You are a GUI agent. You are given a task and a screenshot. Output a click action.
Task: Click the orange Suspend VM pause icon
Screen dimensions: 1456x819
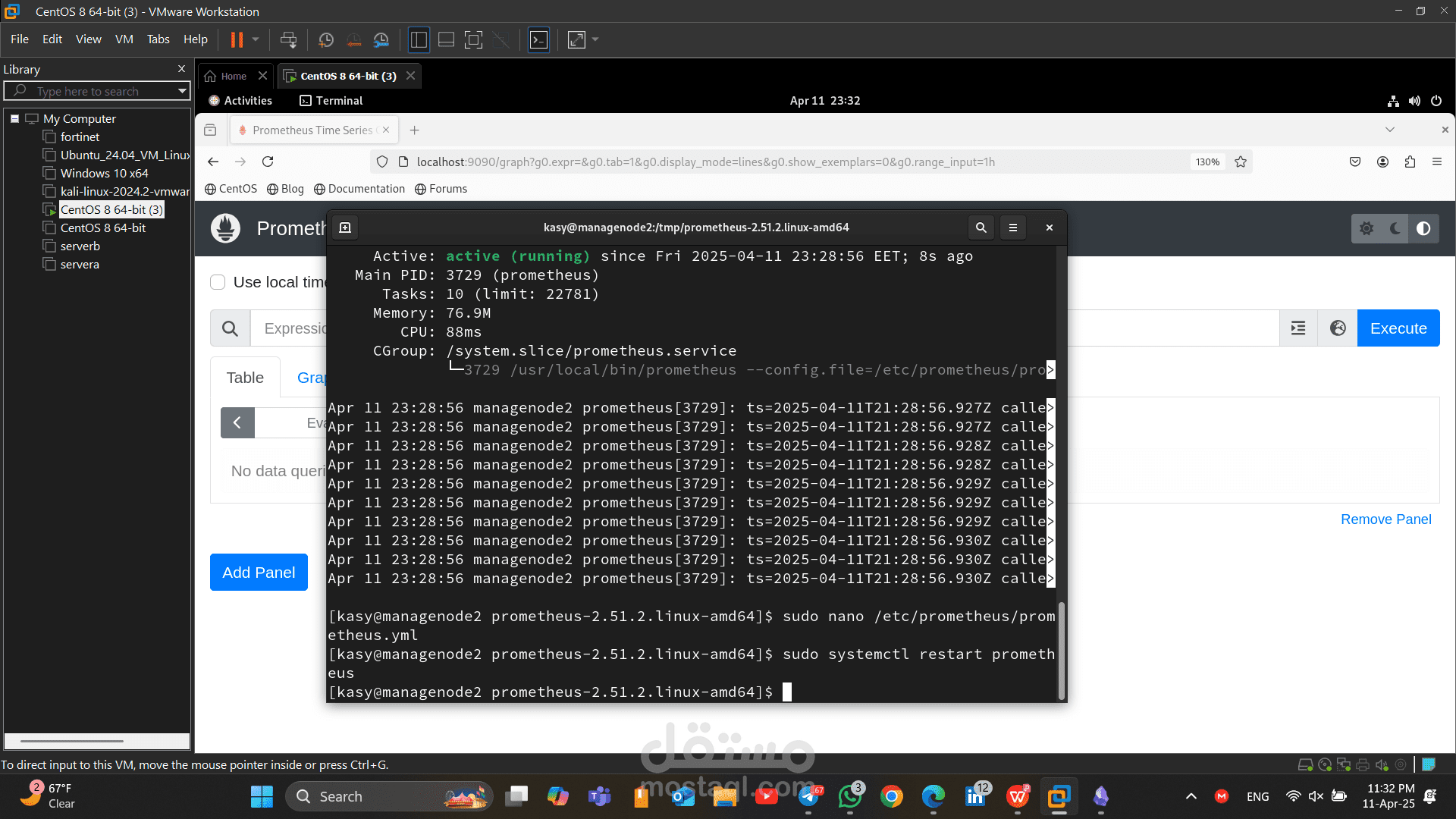point(237,39)
